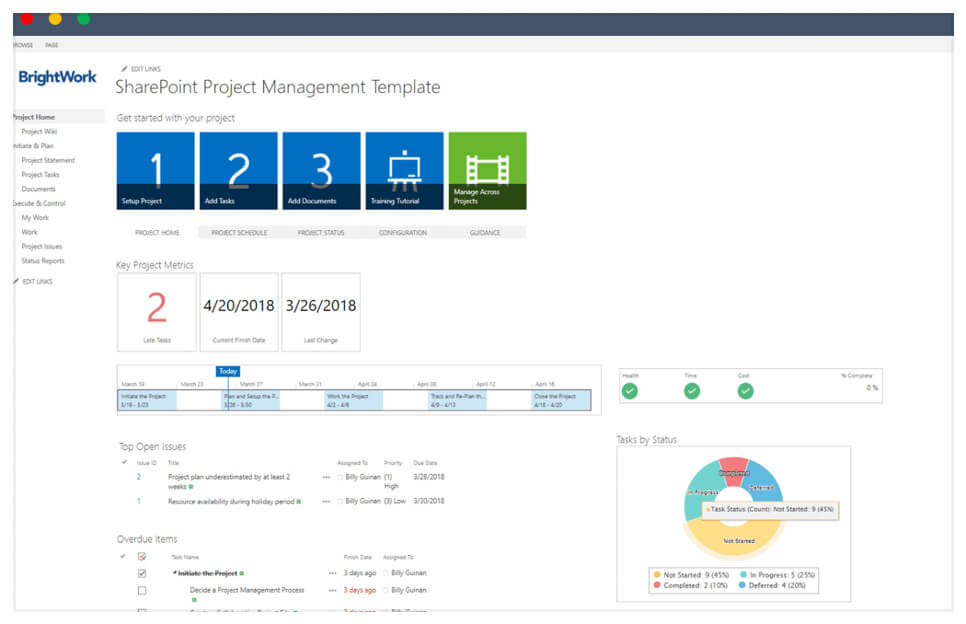Viewport: 966px width, 624px height.
Task: Check the Decide a Project Management Process checkbox
Action: 142,591
